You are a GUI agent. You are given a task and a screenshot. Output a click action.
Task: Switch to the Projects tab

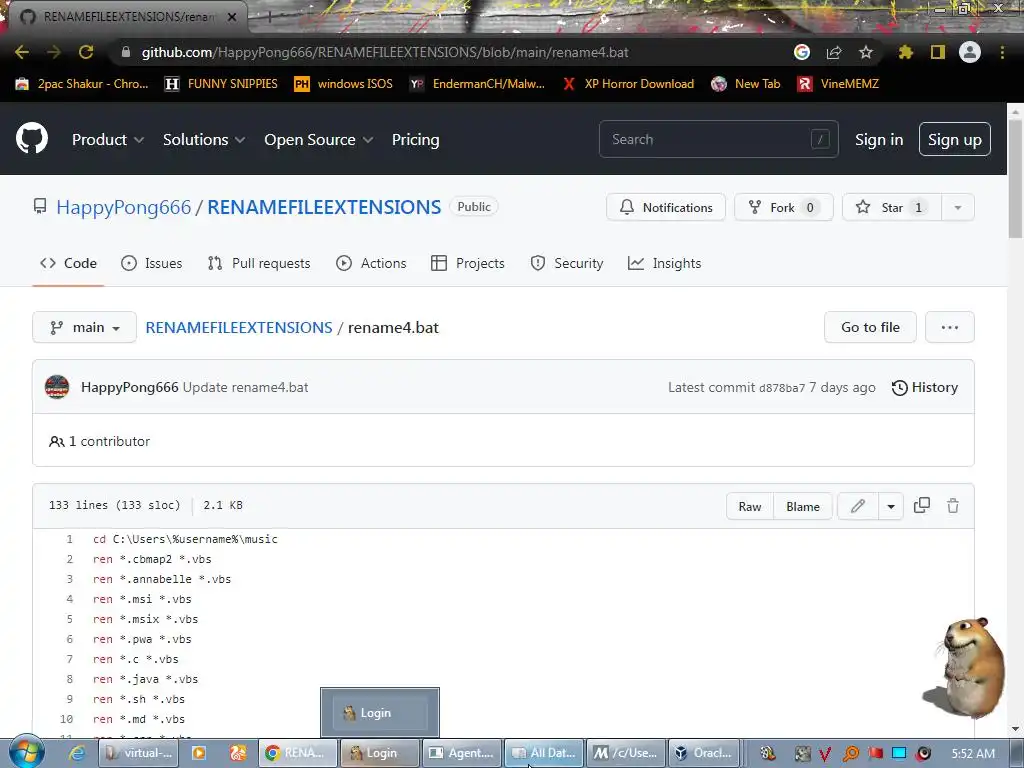pos(468,263)
